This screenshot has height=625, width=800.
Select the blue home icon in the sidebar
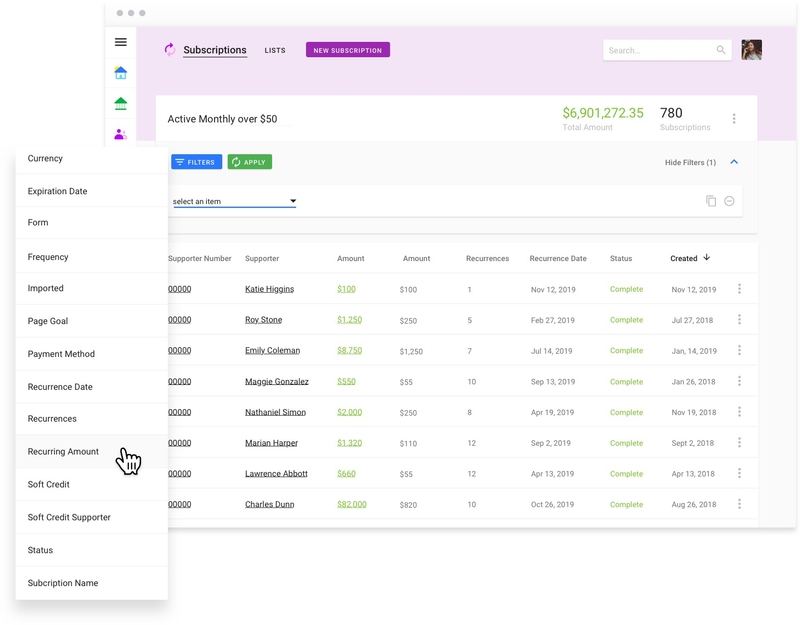[120, 73]
